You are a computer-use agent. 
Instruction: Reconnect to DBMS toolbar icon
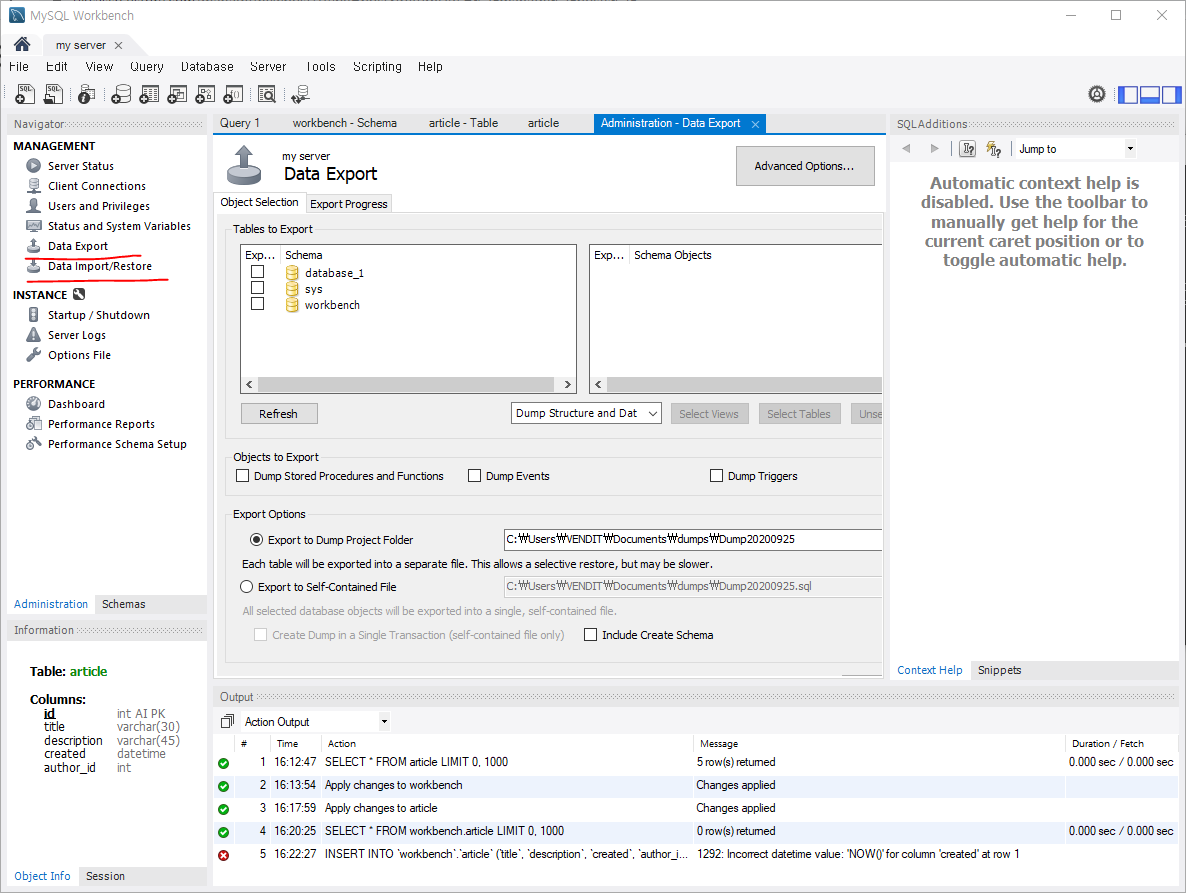(x=300, y=94)
